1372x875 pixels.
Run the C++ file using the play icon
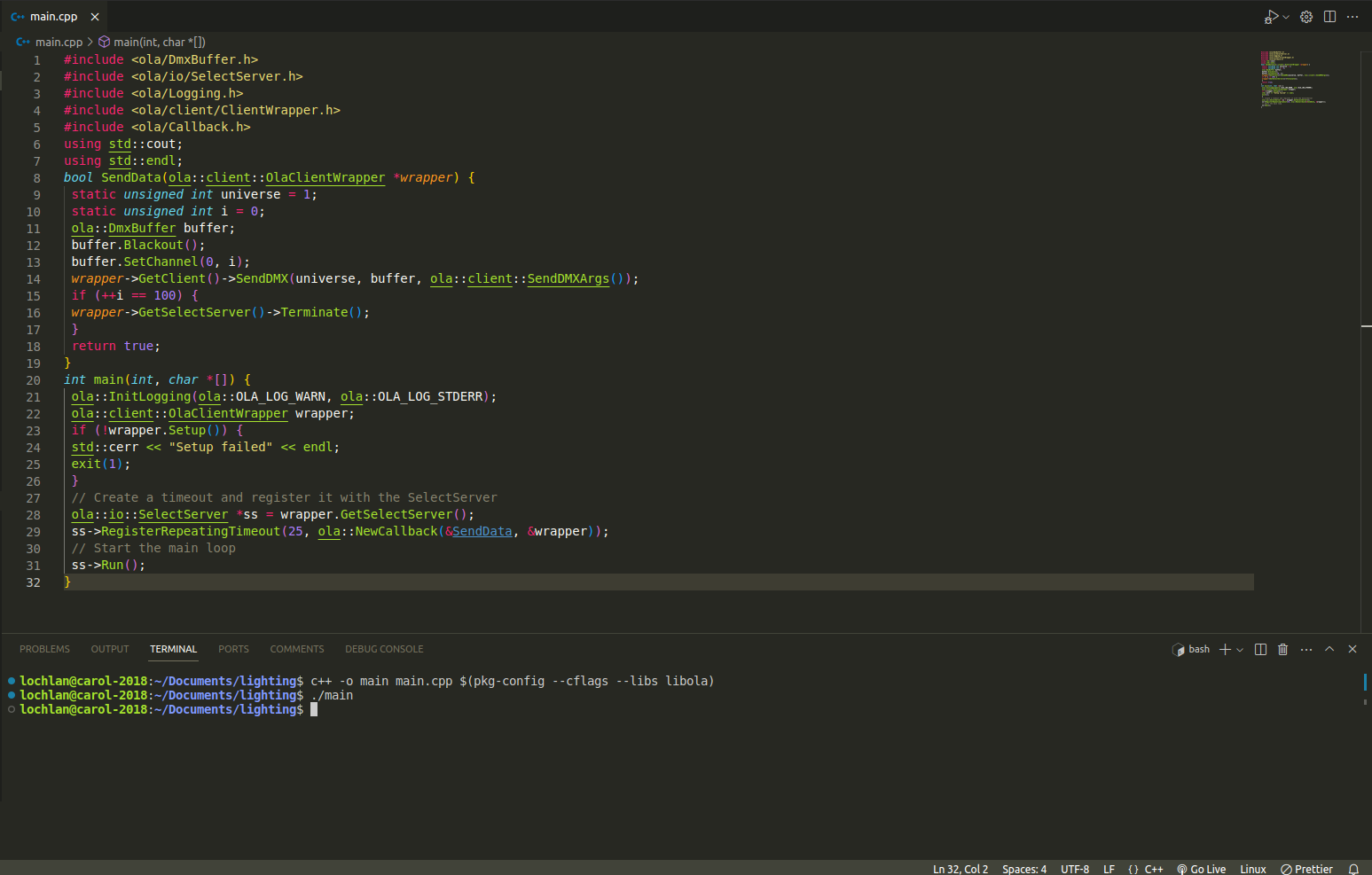1271,17
